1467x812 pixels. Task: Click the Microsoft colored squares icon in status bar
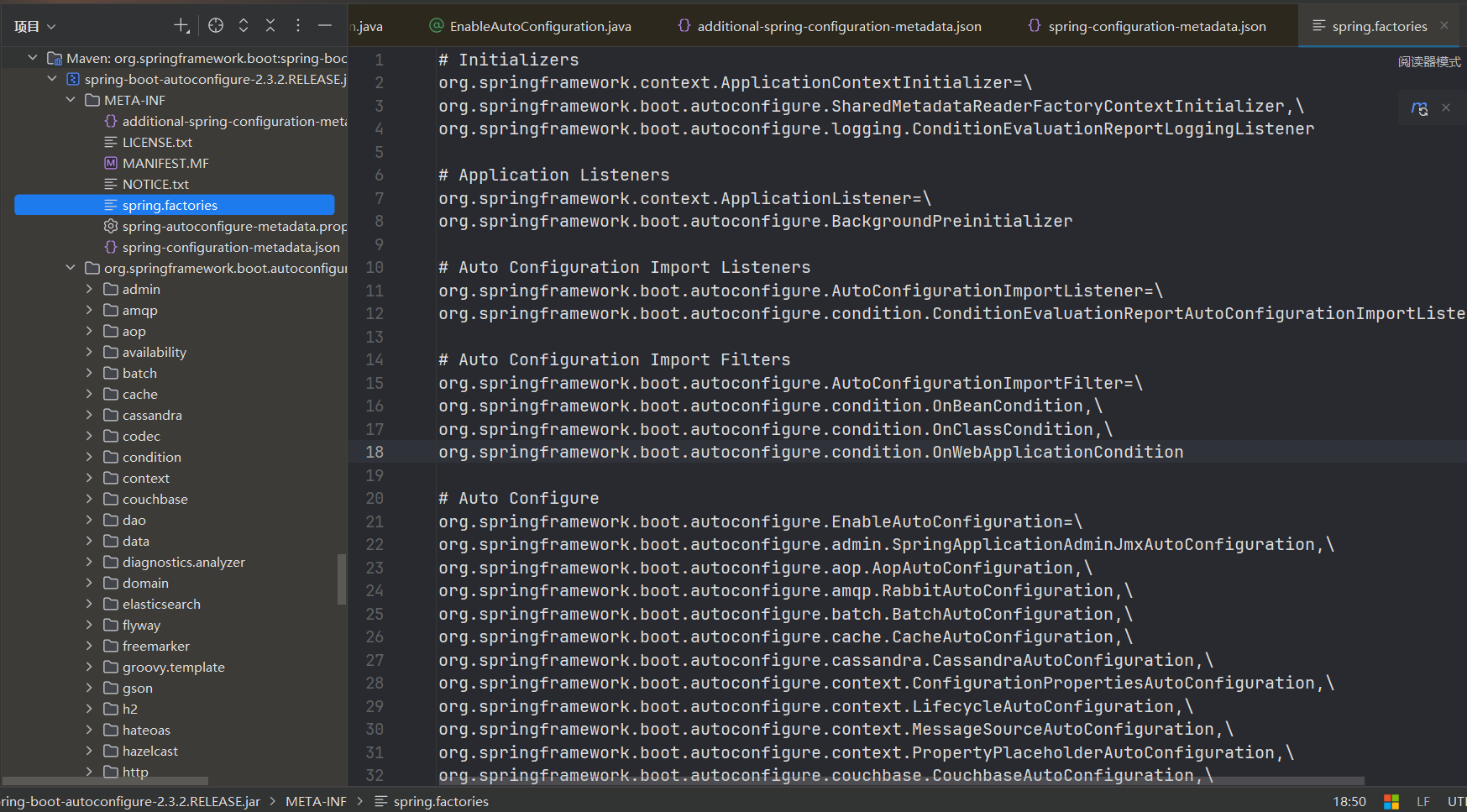[x=1391, y=802]
